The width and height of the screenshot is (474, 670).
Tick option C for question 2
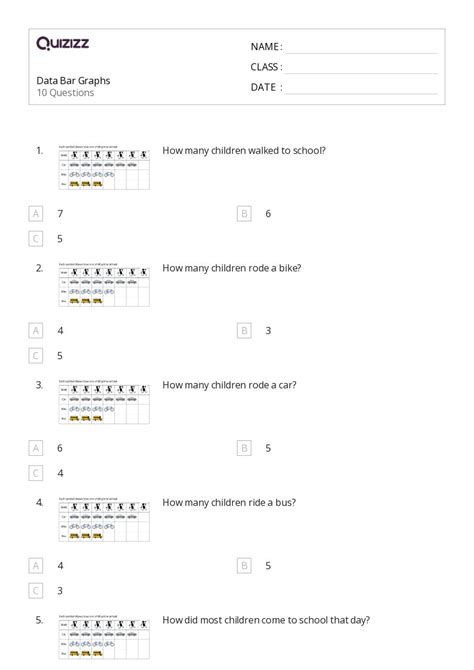click(35, 356)
